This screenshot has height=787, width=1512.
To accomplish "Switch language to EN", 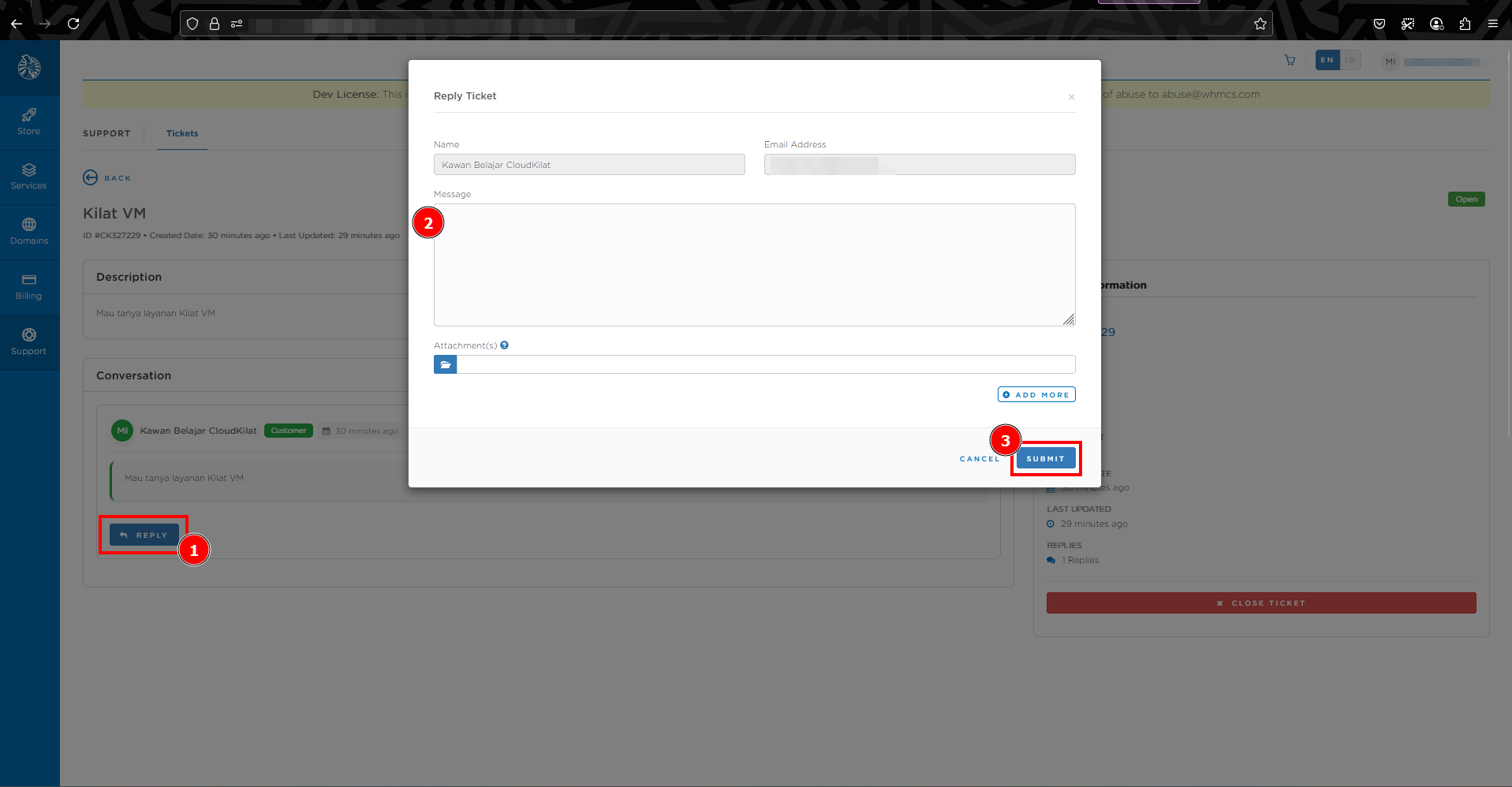I will pos(1327,61).
